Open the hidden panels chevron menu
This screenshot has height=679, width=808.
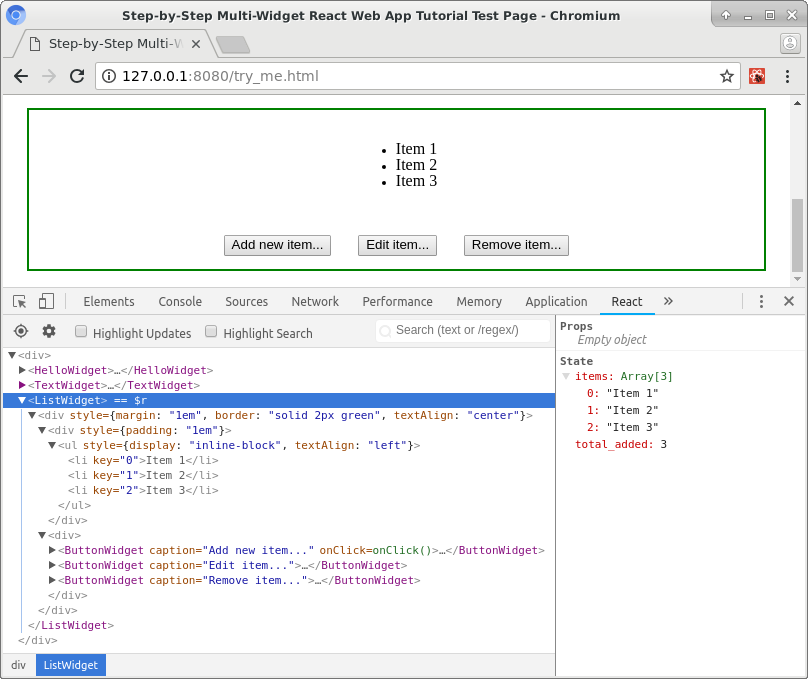(x=668, y=301)
